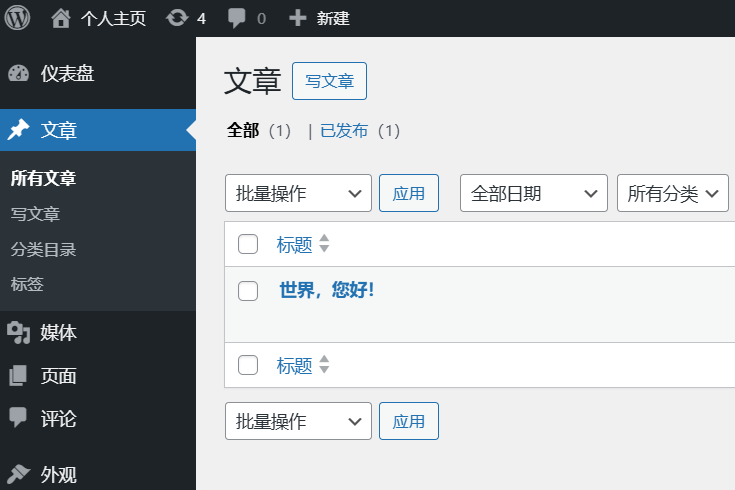Select the 页面 pages icon in the sidebar

[x=18, y=376]
